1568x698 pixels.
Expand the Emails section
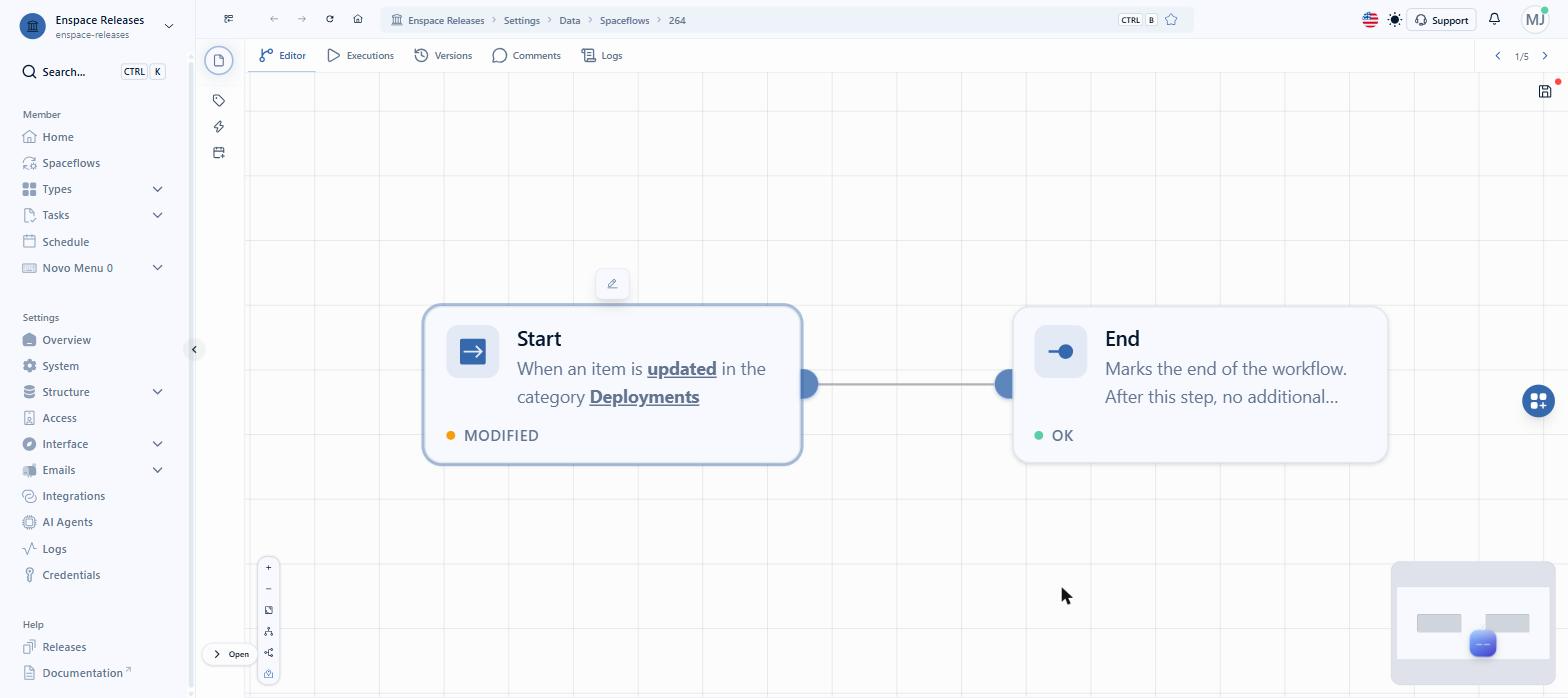(157, 470)
